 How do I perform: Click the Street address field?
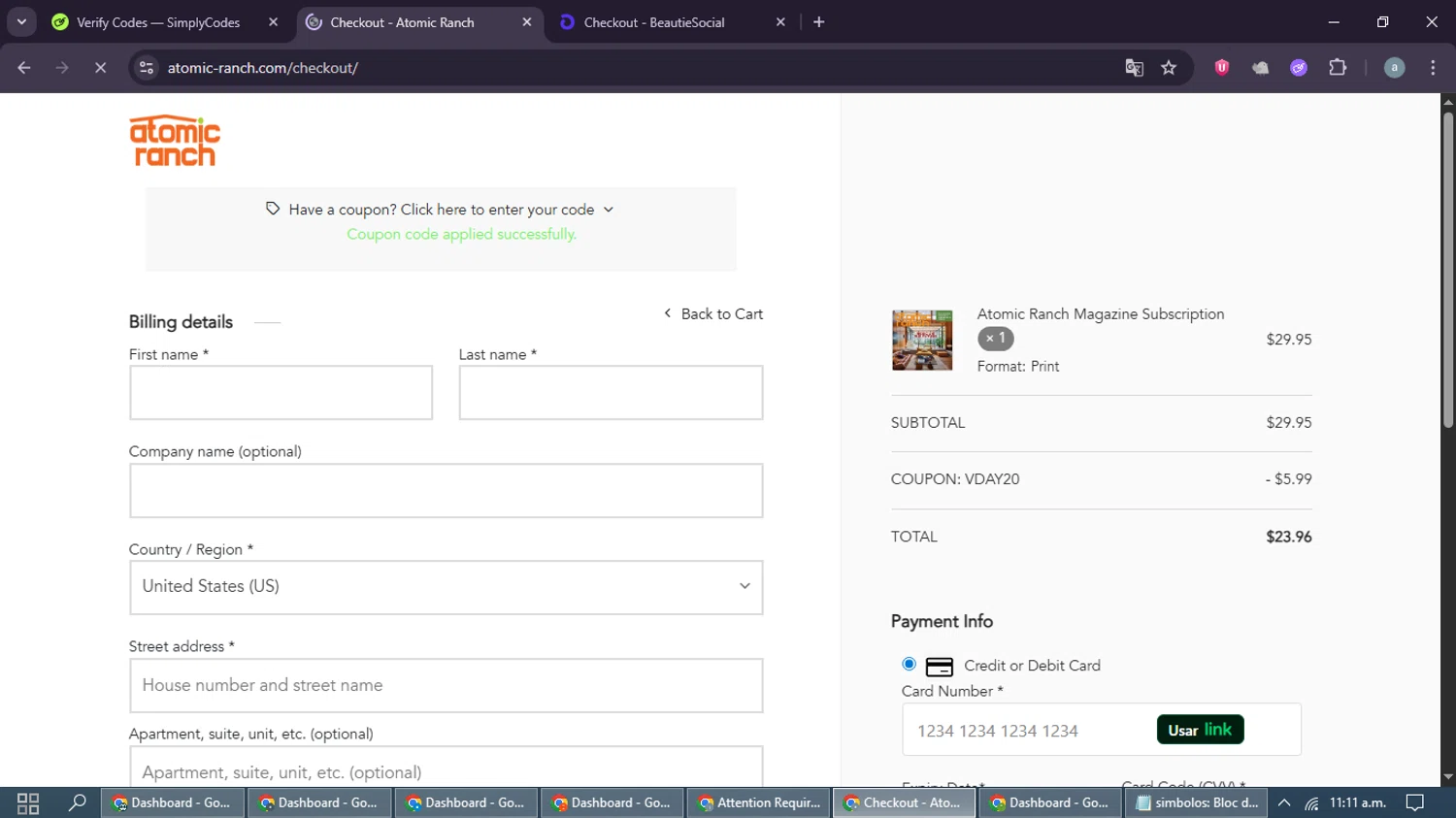tap(447, 686)
